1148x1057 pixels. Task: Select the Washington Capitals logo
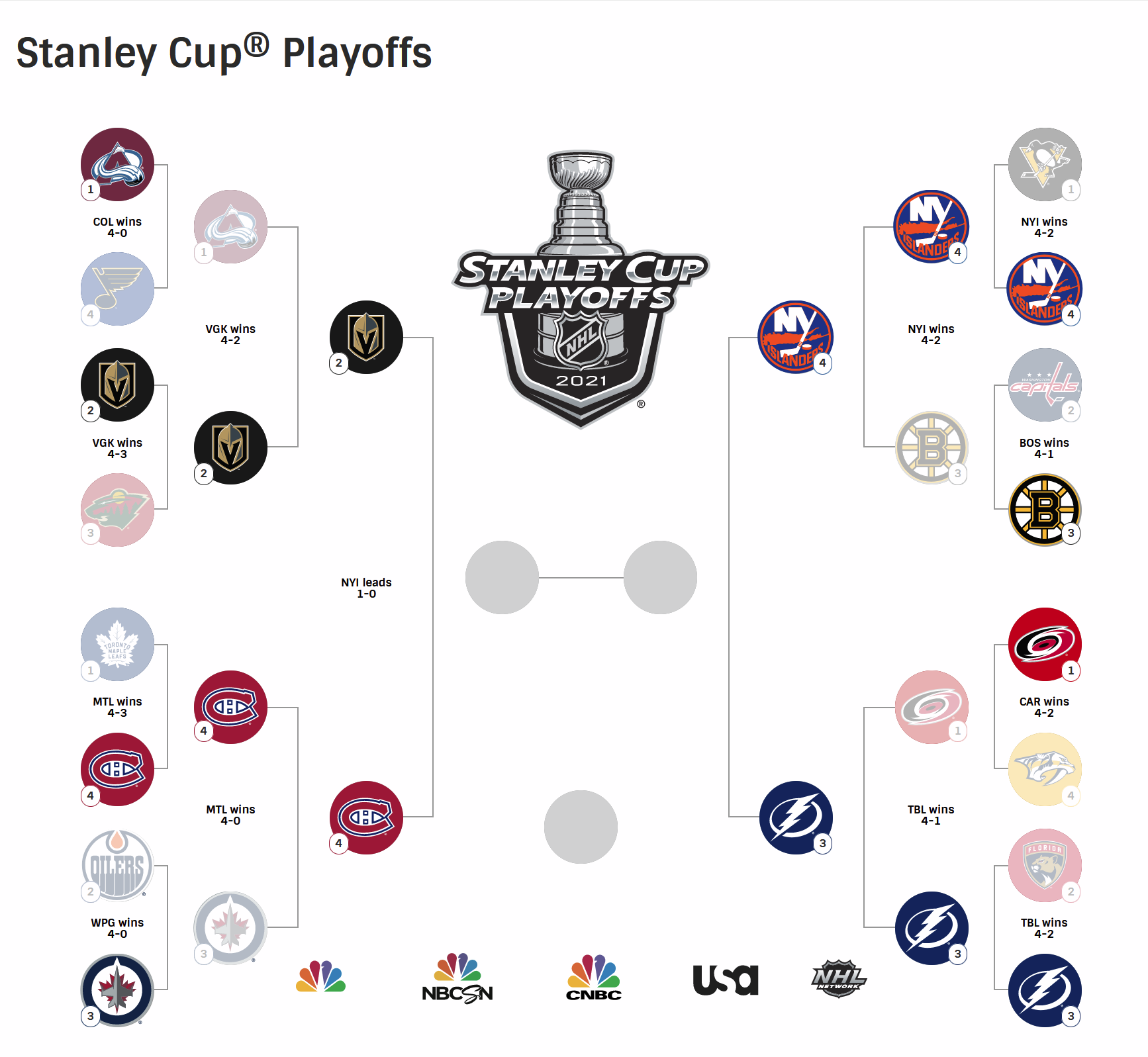[1044, 385]
